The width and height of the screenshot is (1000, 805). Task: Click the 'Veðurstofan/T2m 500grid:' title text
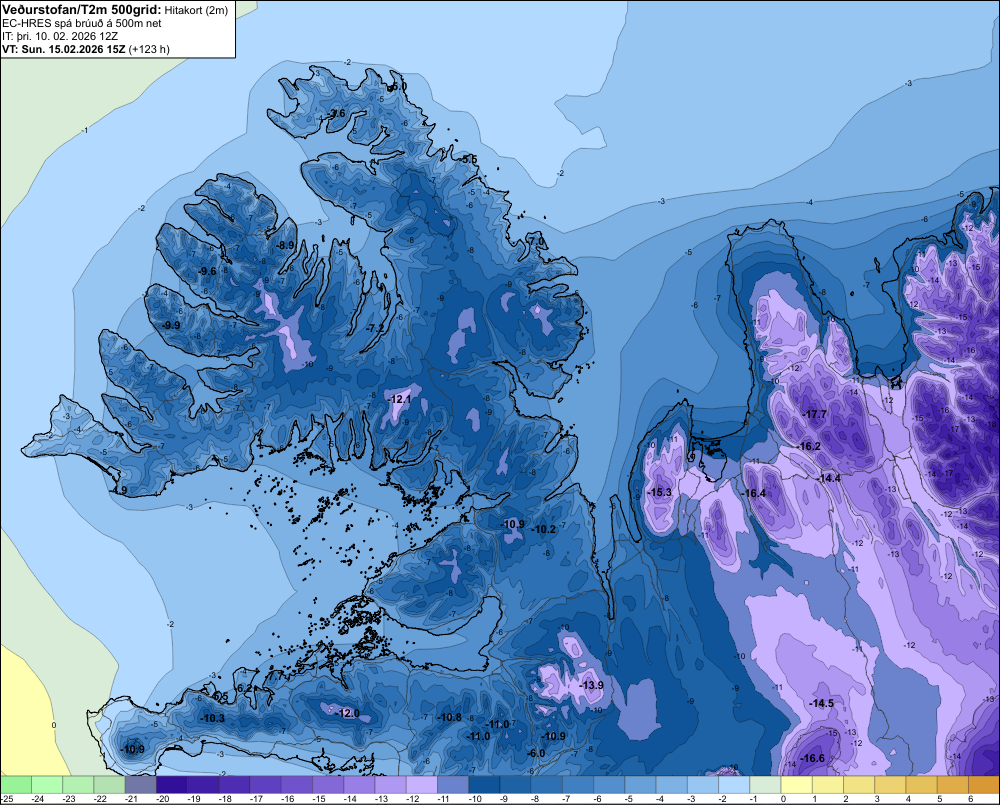82,10
